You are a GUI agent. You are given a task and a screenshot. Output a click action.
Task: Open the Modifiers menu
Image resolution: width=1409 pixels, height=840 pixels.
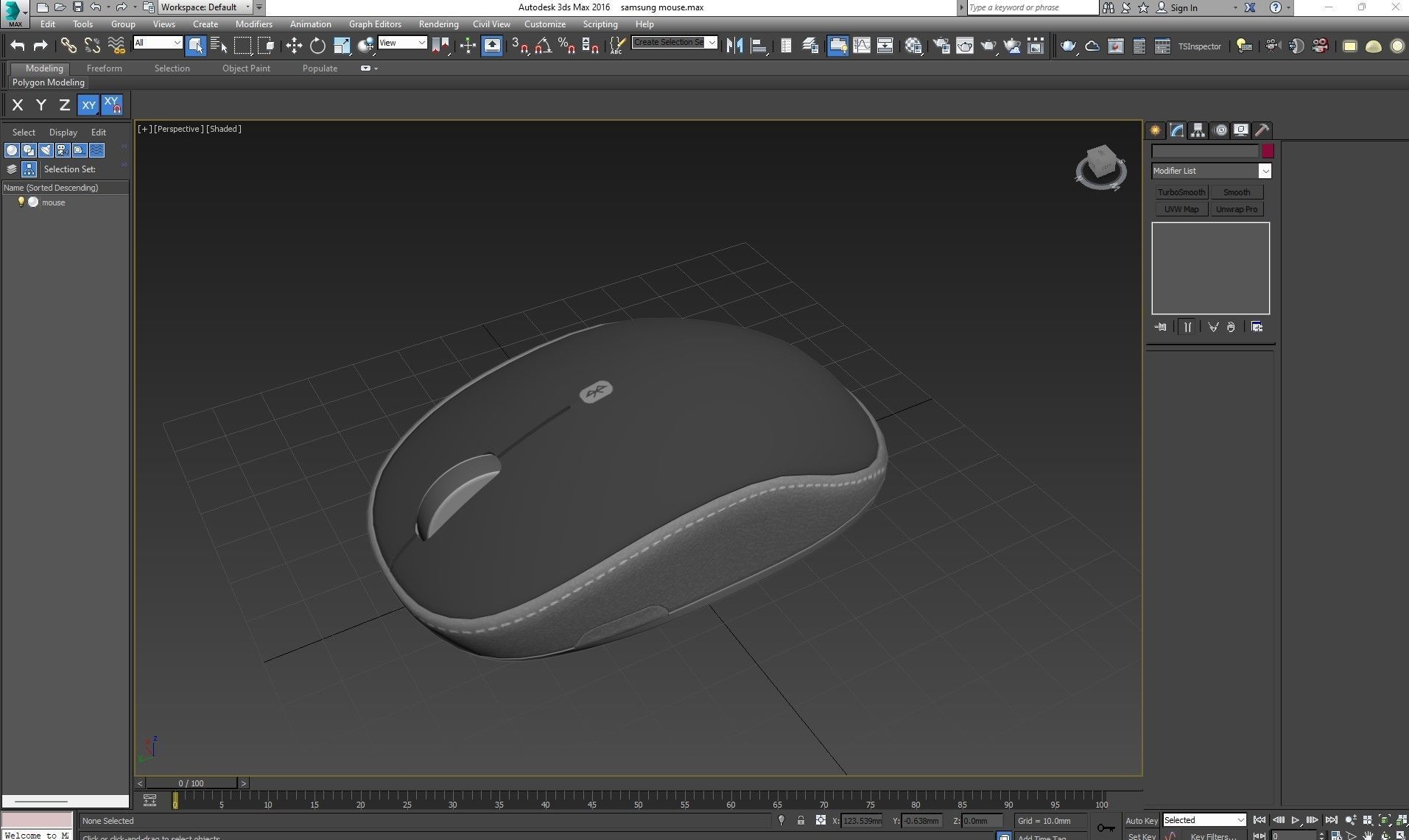[253, 24]
